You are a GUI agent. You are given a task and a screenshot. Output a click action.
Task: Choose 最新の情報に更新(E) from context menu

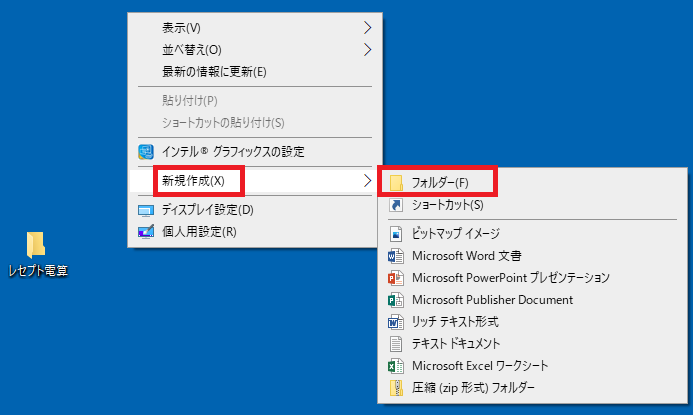pos(255,72)
